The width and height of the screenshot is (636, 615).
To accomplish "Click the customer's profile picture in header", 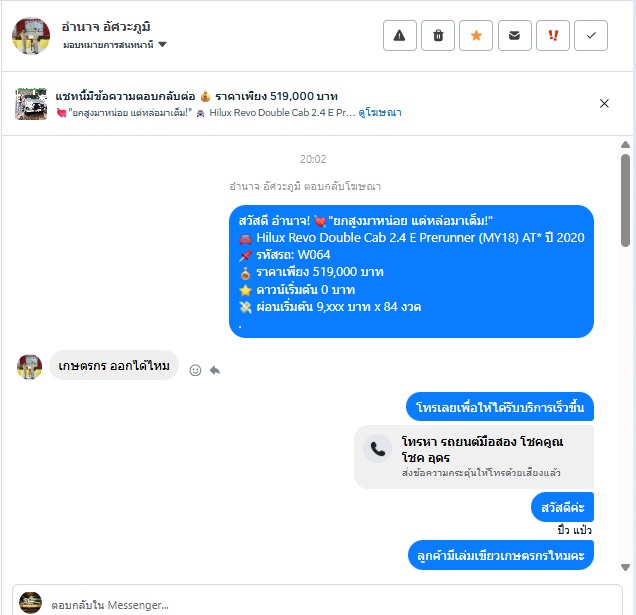I will point(31,36).
